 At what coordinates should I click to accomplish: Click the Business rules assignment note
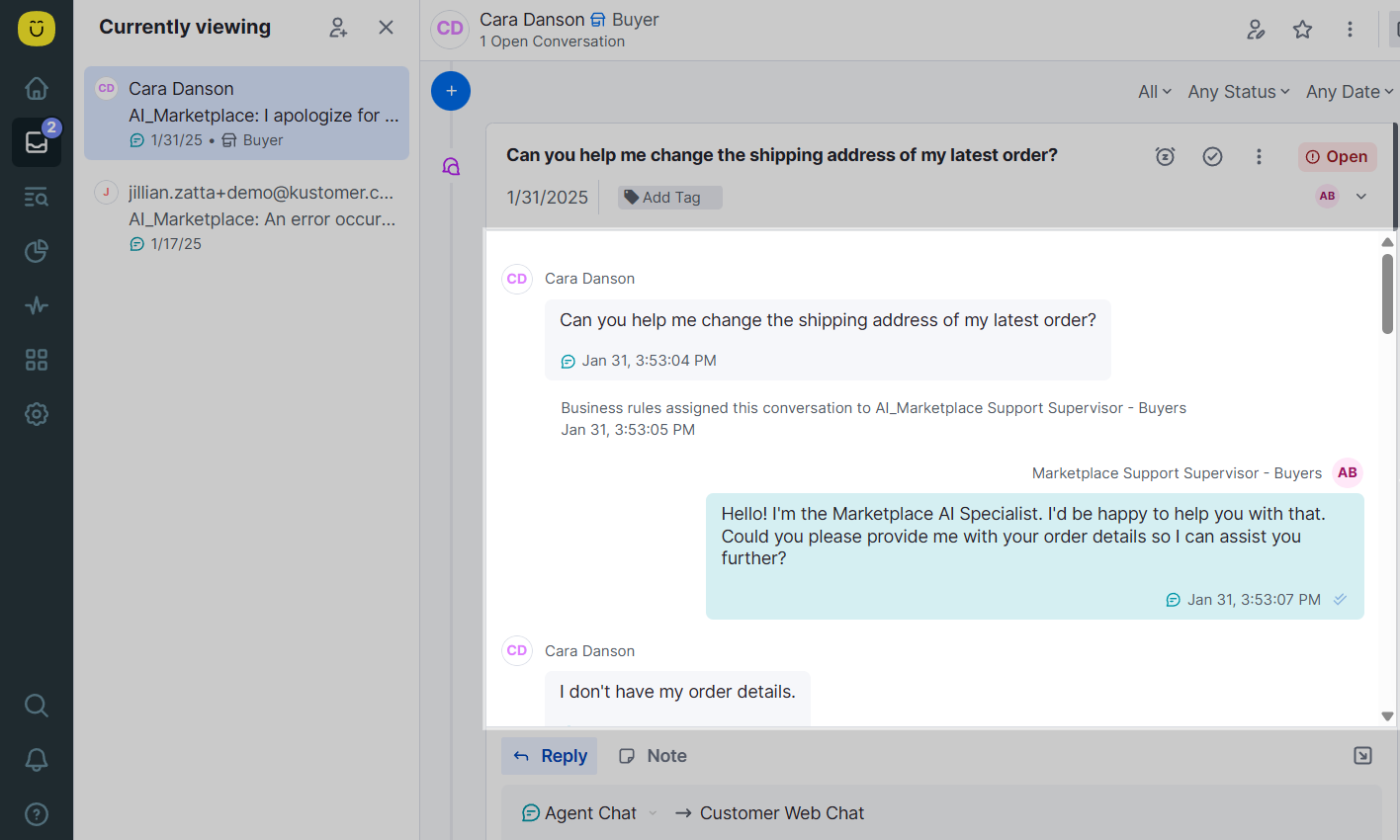(x=873, y=418)
